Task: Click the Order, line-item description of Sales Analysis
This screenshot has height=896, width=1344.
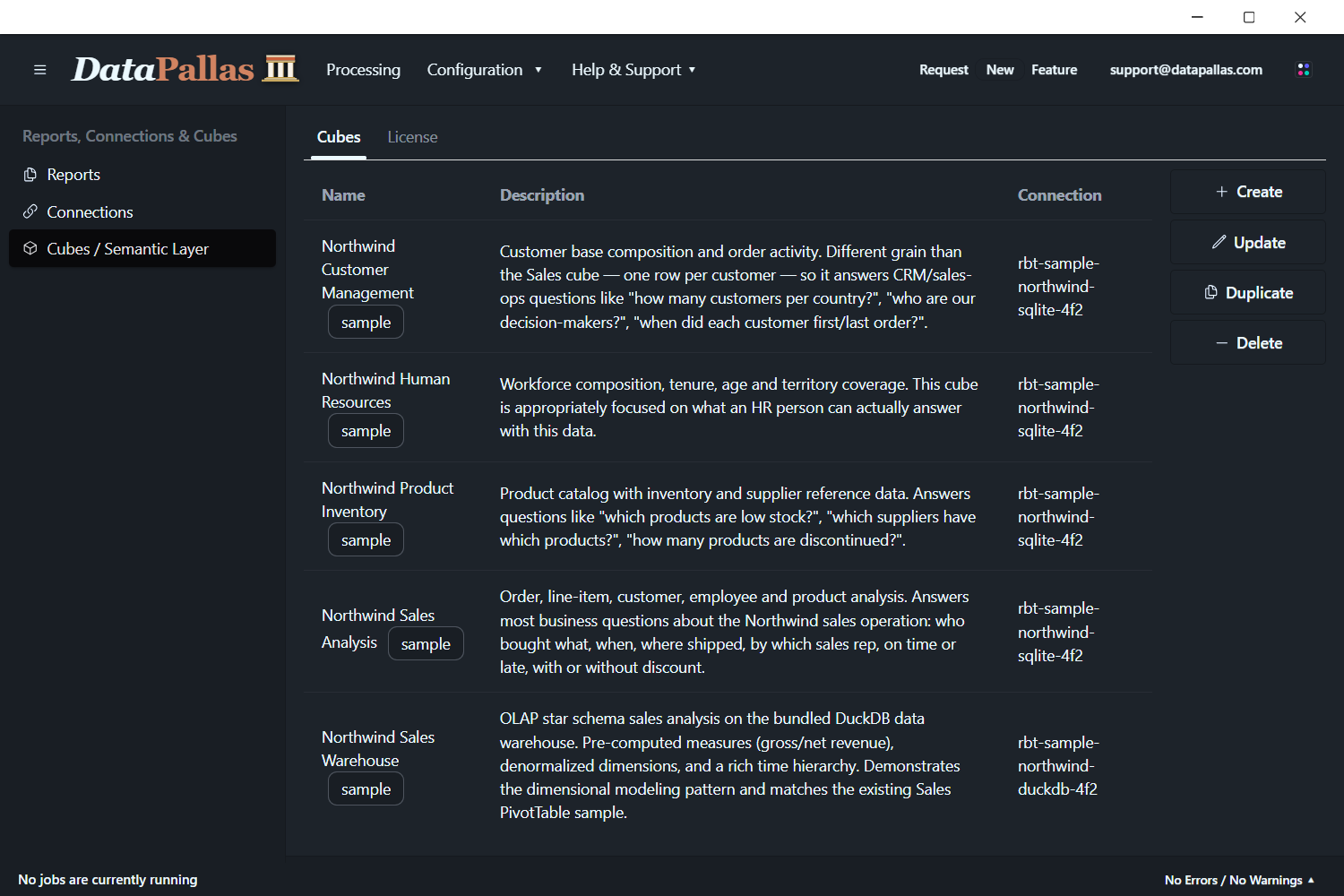Action: [x=734, y=632]
